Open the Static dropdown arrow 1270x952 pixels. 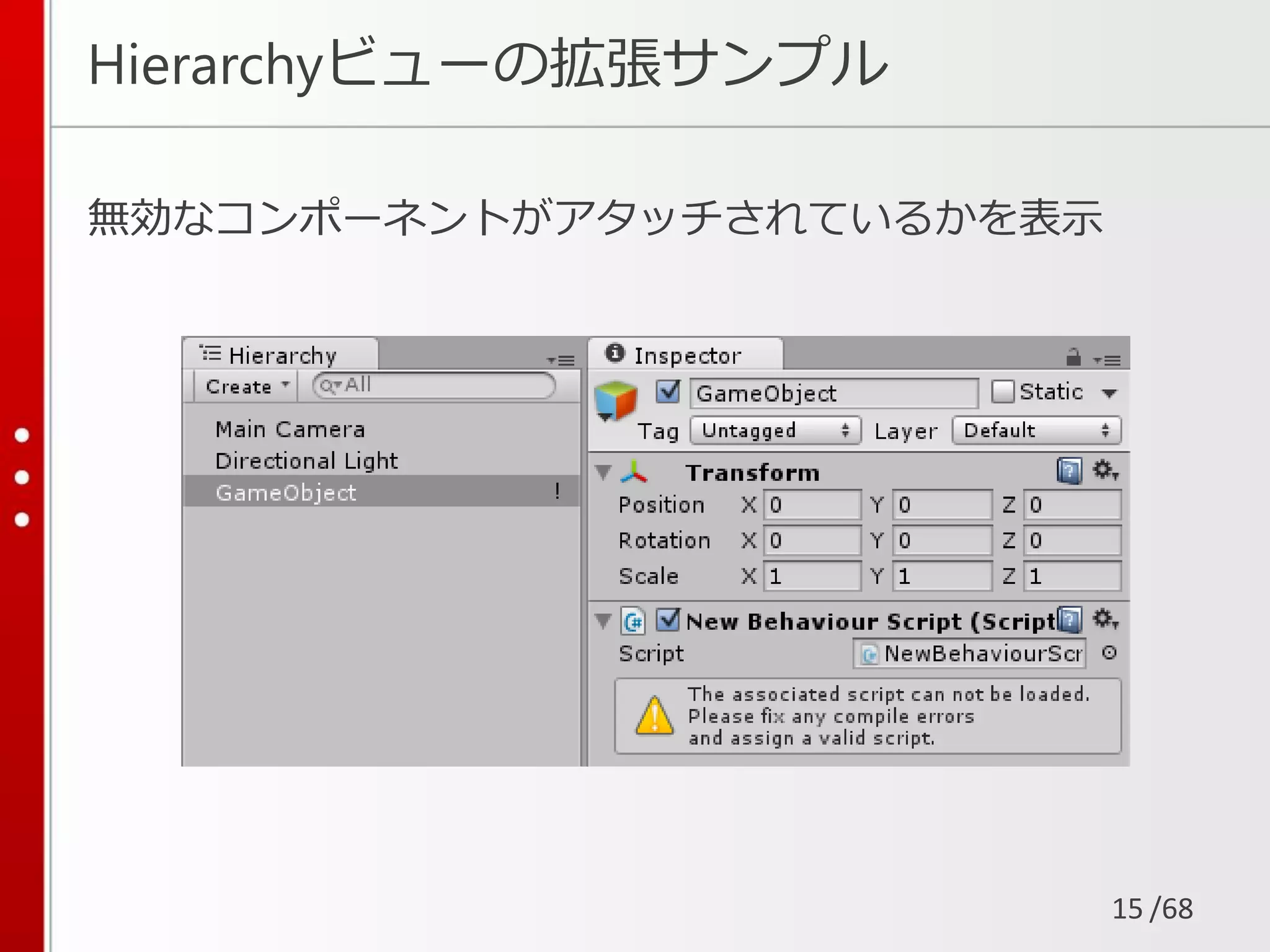[1109, 393]
